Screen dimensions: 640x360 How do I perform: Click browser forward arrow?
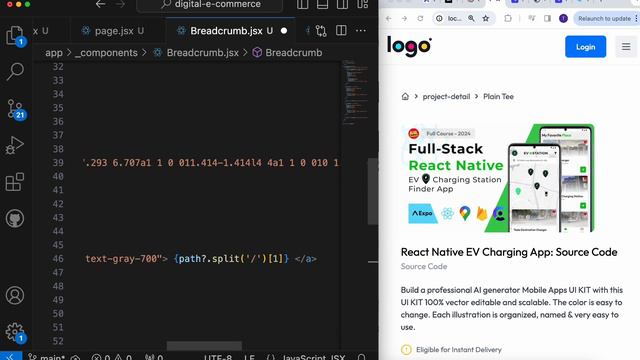pos(404,18)
